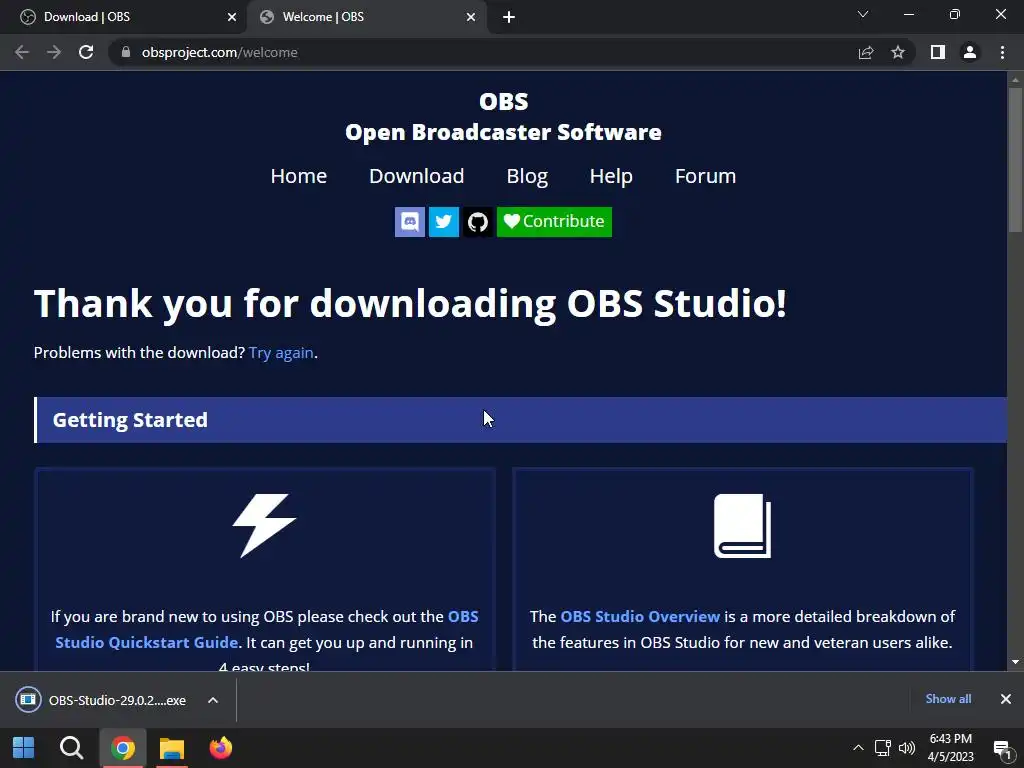The width and height of the screenshot is (1024, 768).
Task: Close the downloads bar
Action: (x=1006, y=699)
